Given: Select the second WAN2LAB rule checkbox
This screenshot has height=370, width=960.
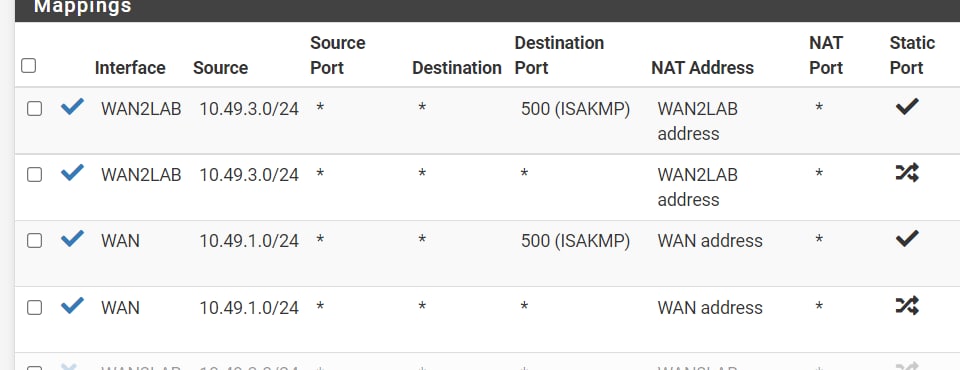Looking at the screenshot, I should (x=34, y=175).
